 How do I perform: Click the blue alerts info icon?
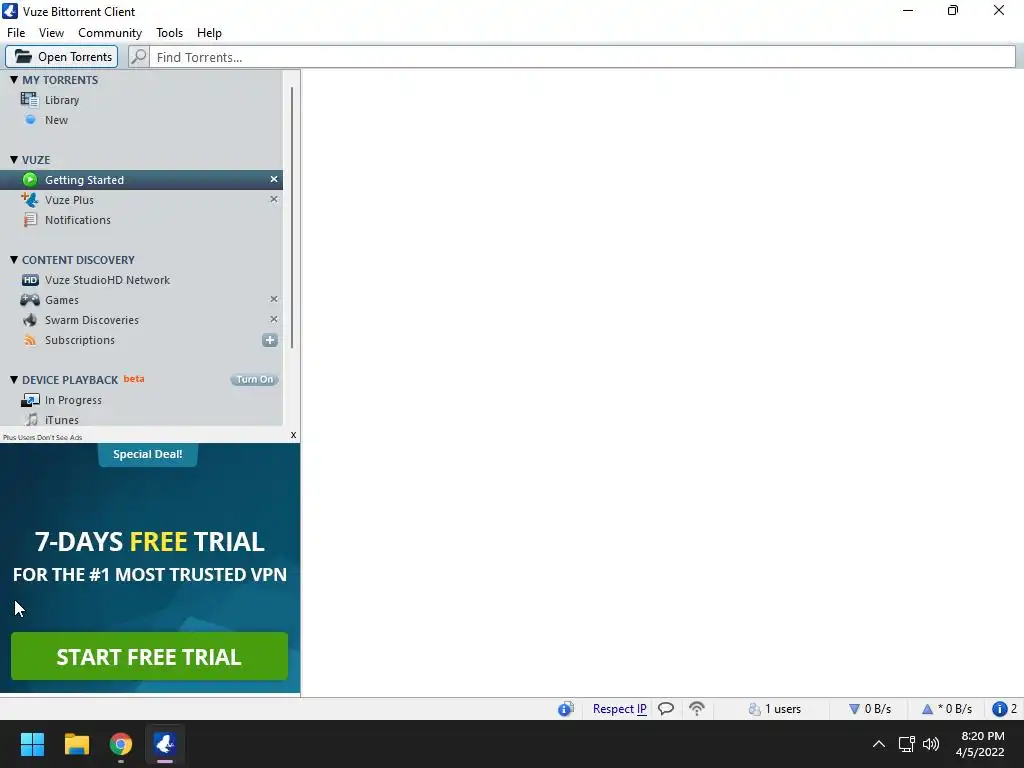[999, 709]
